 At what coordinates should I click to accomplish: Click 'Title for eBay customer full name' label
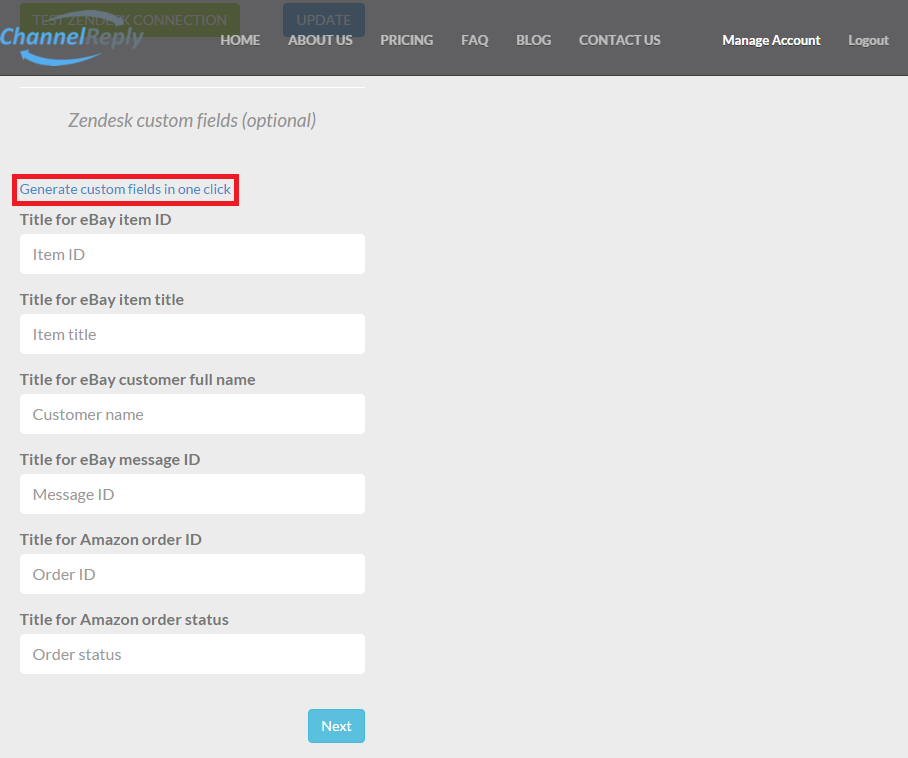click(x=137, y=379)
